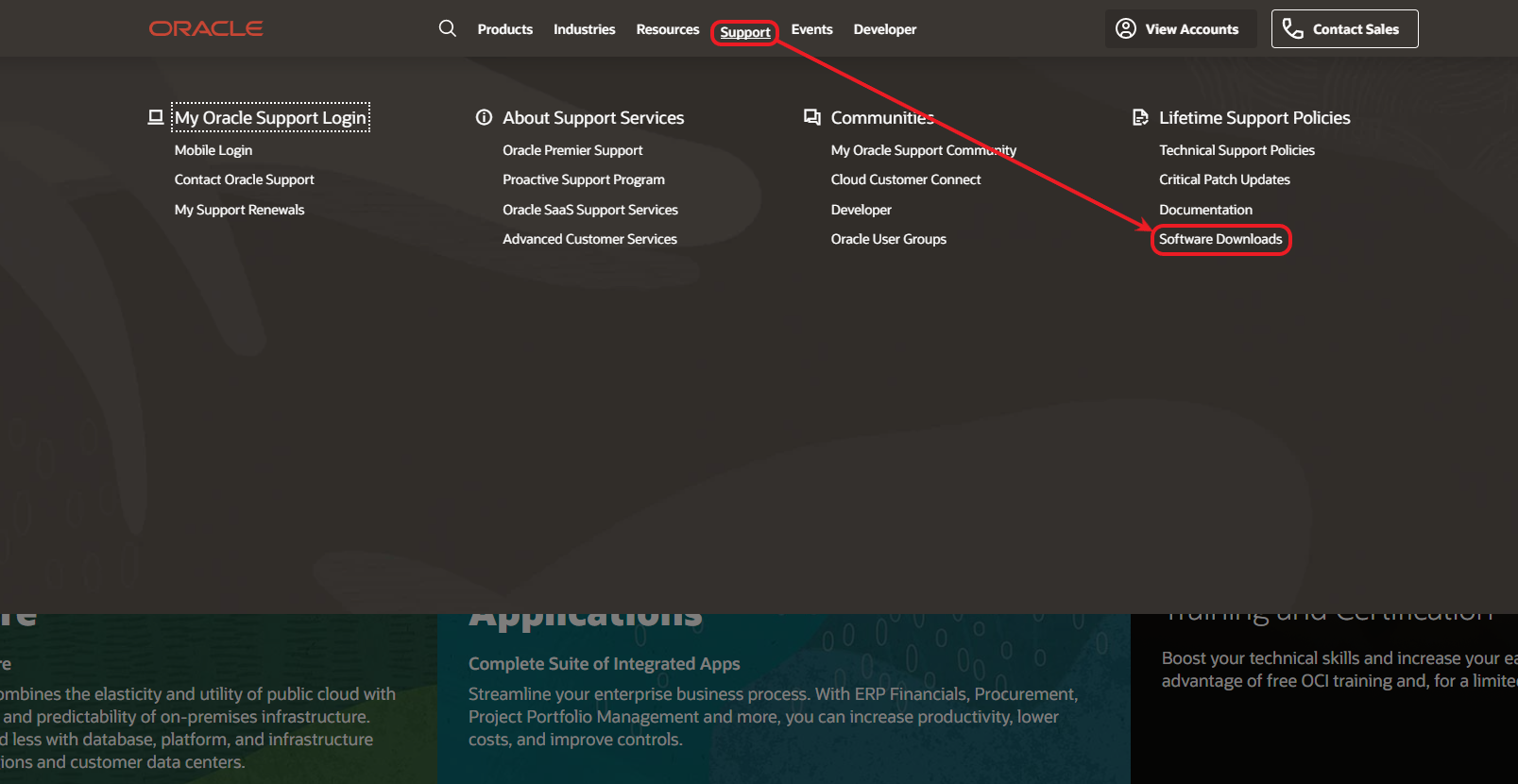Click the 'Complete Suite of Integrated Apps' text
The height and width of the screenshot is (784, 1518).
(605, 664)
